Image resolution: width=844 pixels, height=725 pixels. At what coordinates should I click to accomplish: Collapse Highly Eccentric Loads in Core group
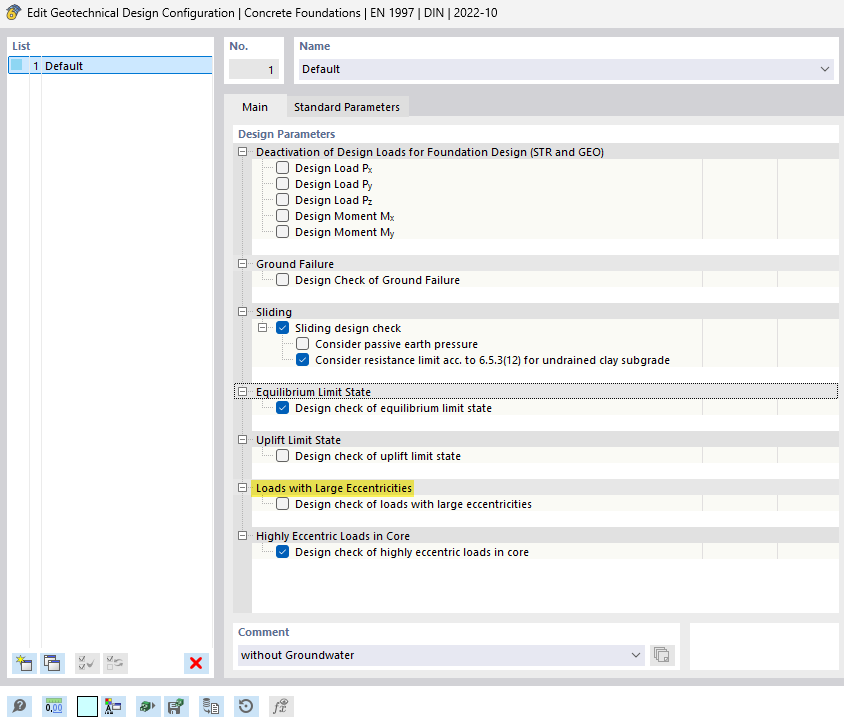(243, 536)
